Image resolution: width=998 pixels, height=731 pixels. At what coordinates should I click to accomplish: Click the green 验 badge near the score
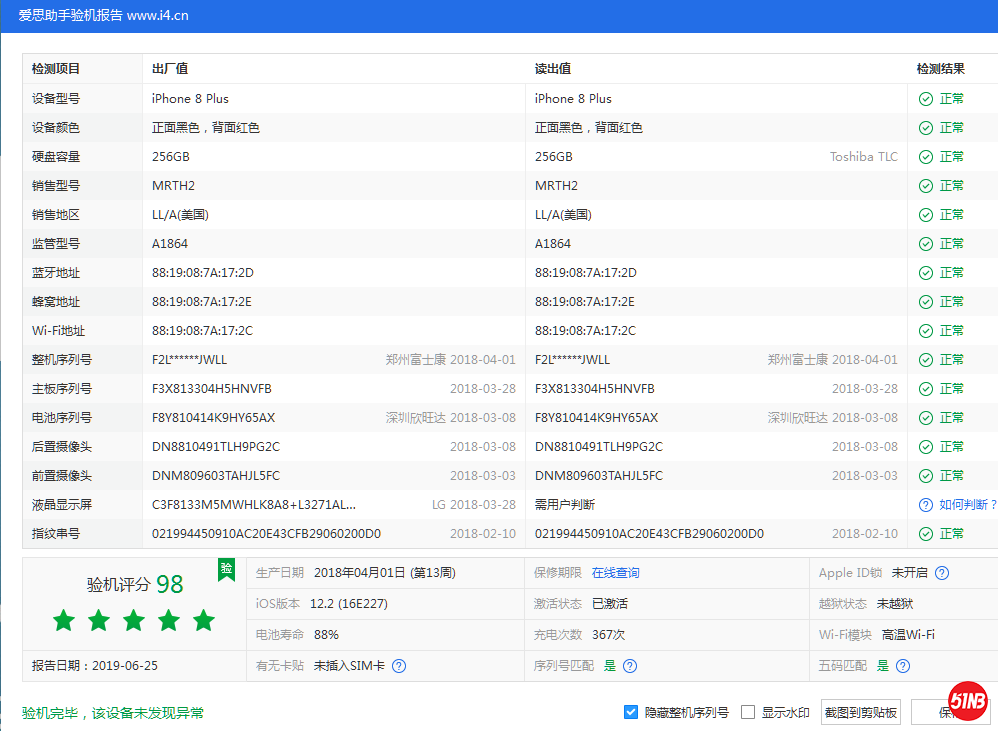click(x=226, y=569)
